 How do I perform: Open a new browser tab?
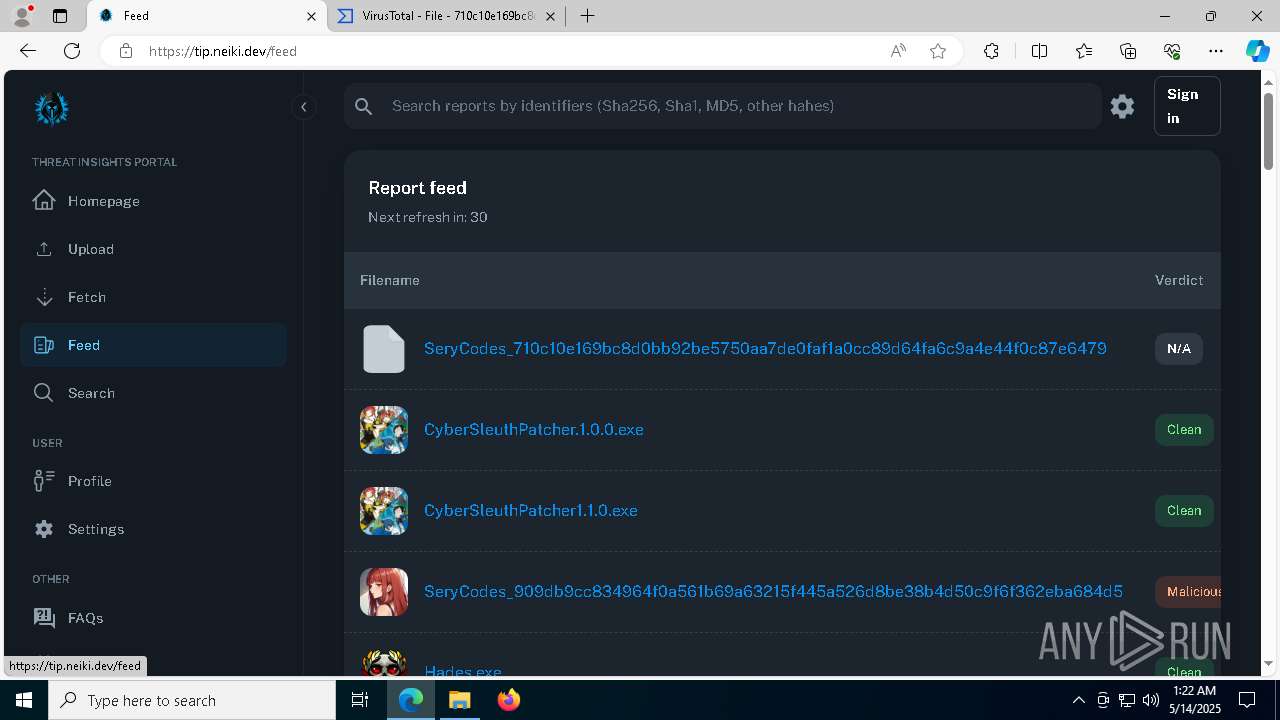pyautogui.click(x=588, y=16)
